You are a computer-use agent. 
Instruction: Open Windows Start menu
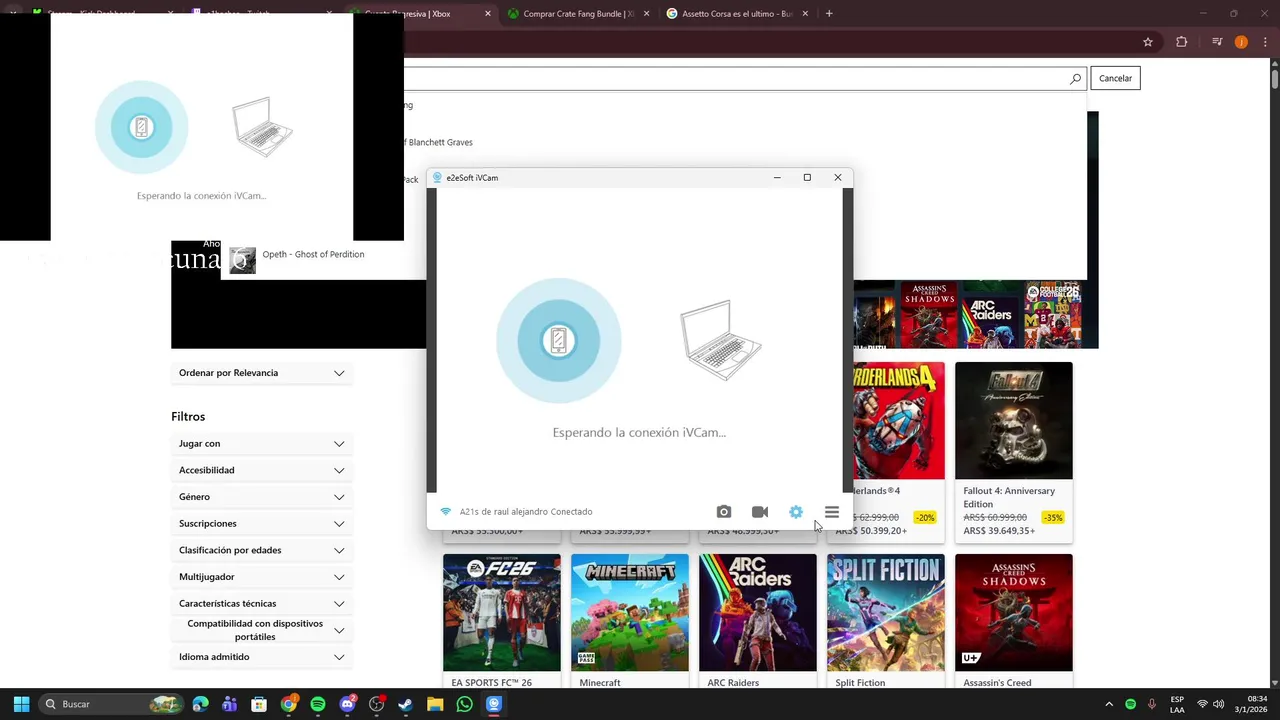(21, 704)
